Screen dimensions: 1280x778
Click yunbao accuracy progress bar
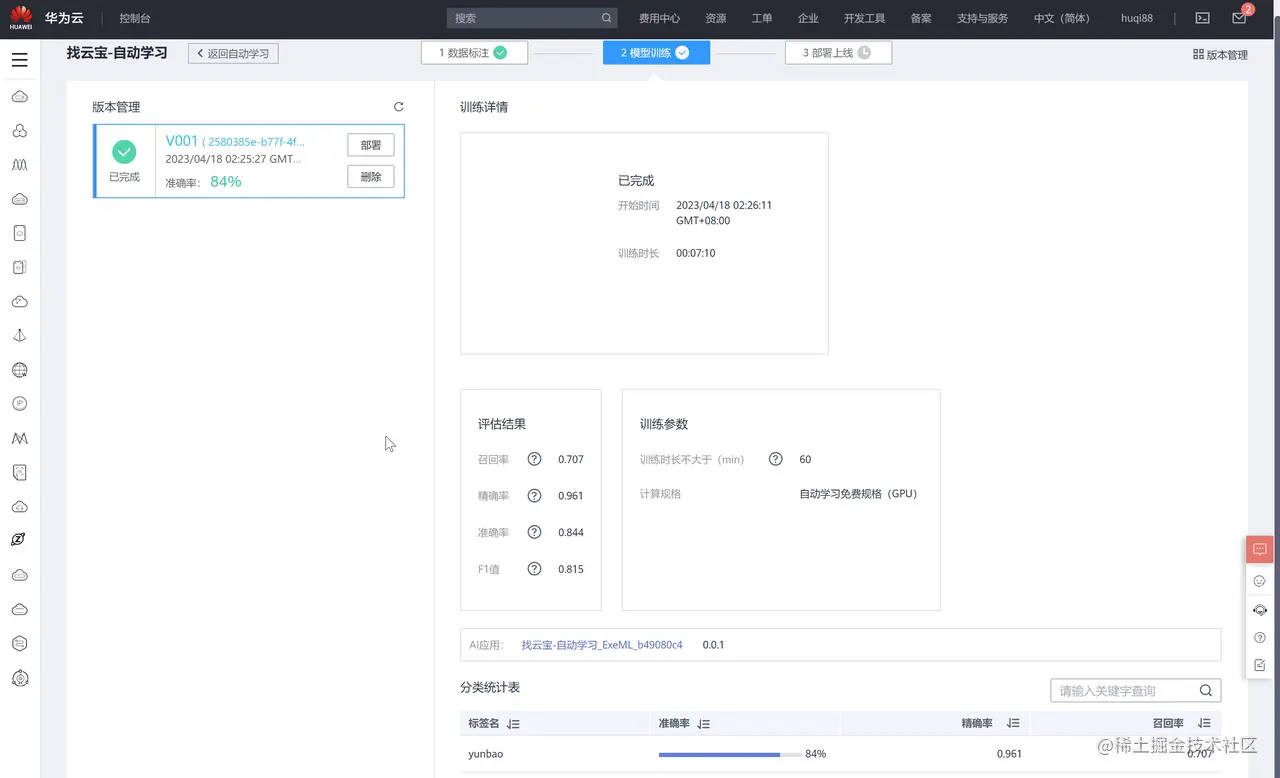(730, 753)
